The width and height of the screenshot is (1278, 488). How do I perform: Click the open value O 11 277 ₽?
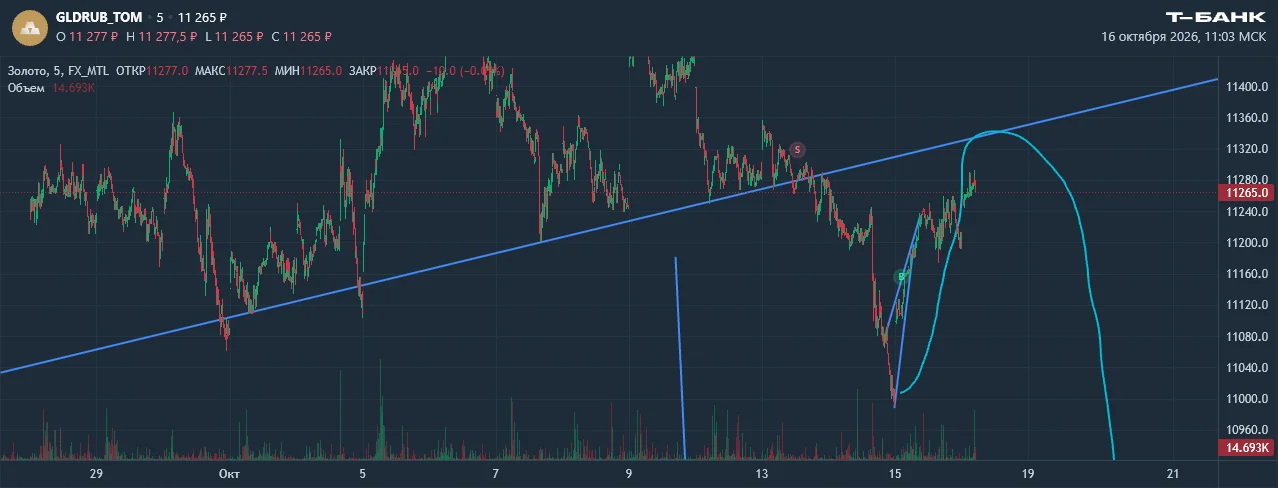(x=87, y=36)
